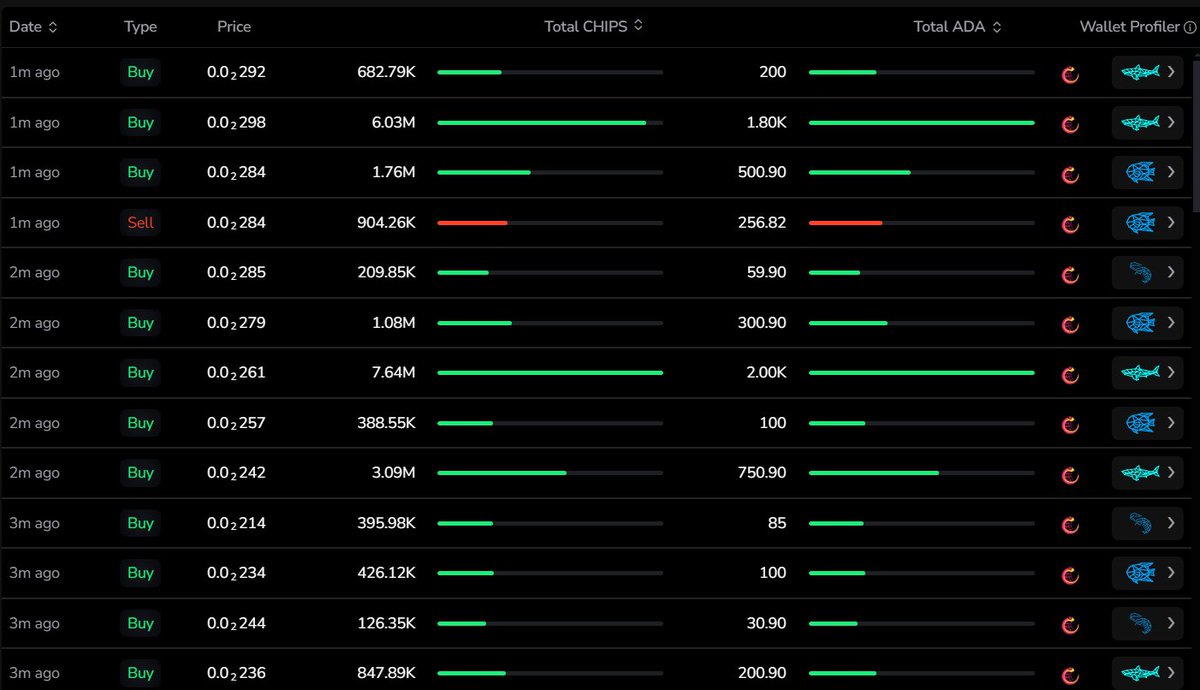
Task: Expand wallet profiler chevron in the 904.26K Sell row
Action: [1172, 222]
